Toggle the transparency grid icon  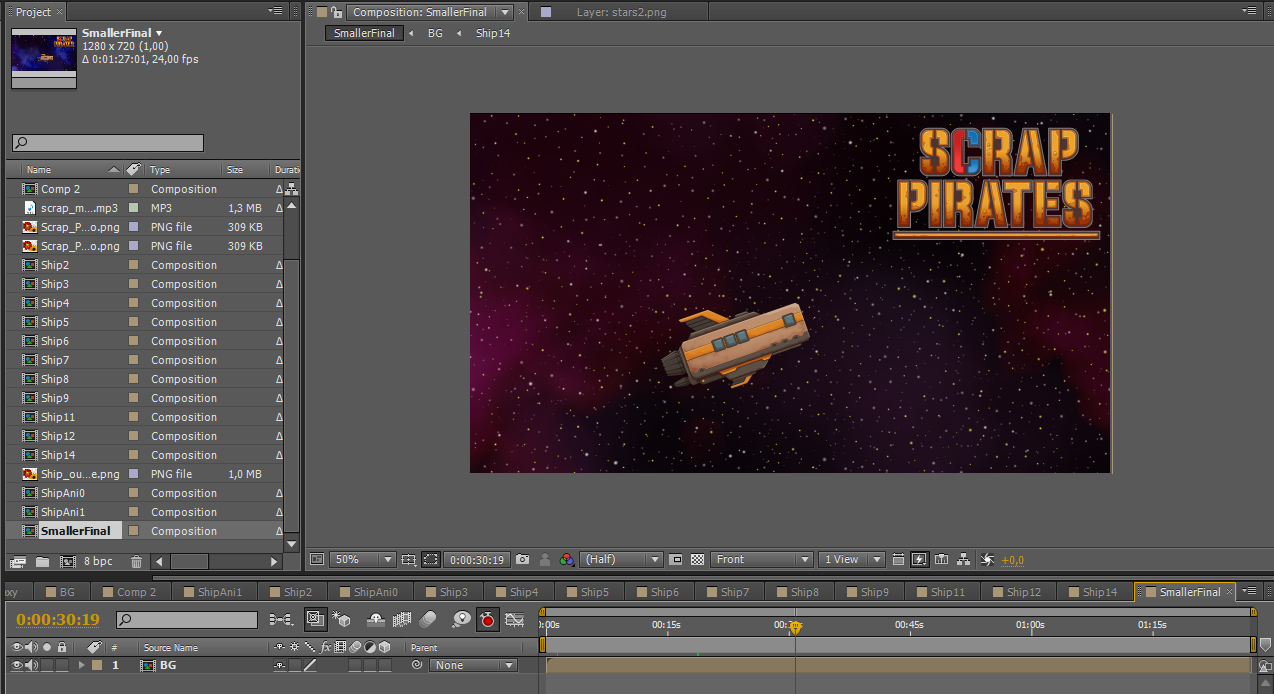point(698,560)
